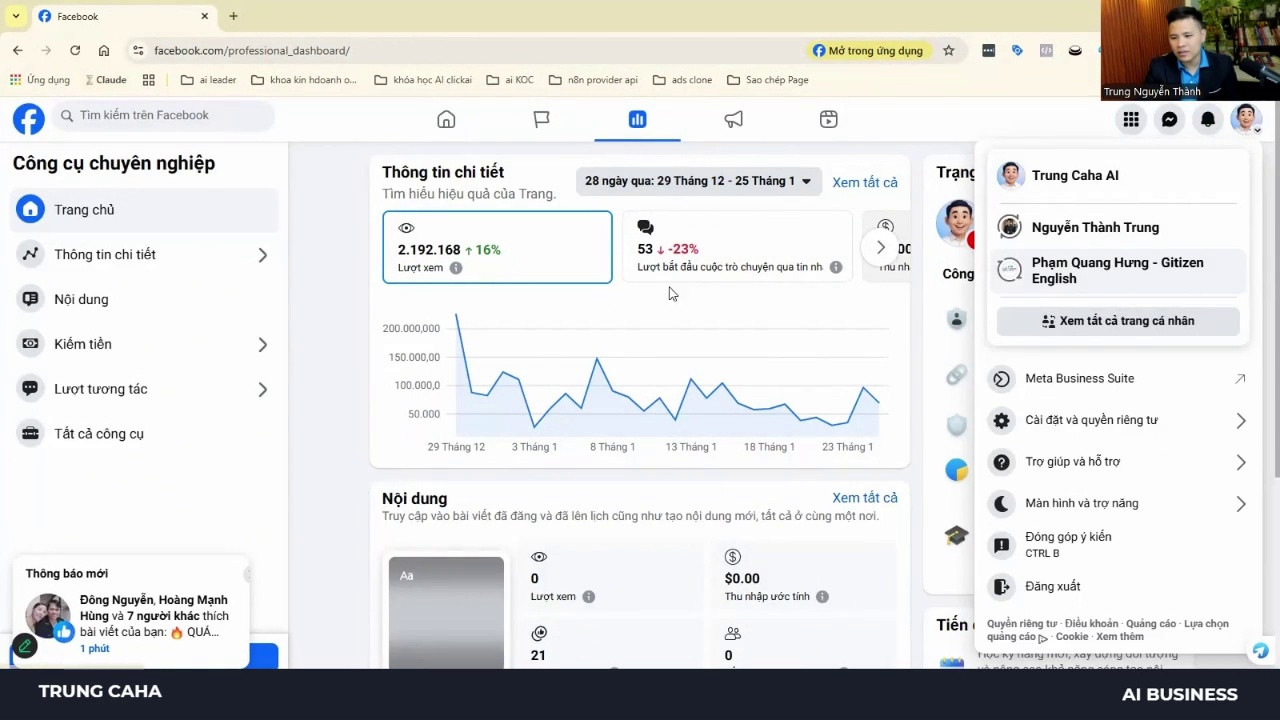
Task: Expand the Lượt tương tác sidebar section
Action: coord(262,389)
